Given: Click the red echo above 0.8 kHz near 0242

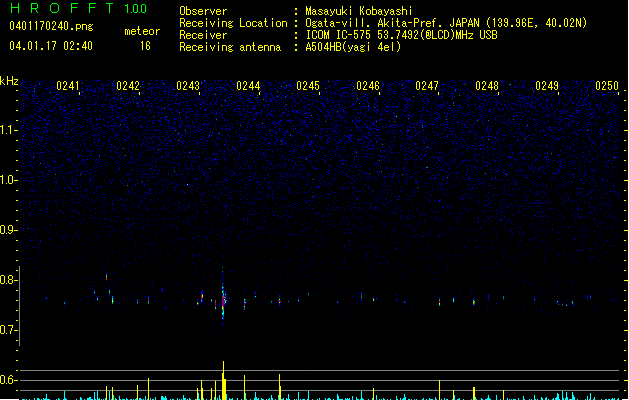Looking at the screenshot, I should tap(106, 276).
